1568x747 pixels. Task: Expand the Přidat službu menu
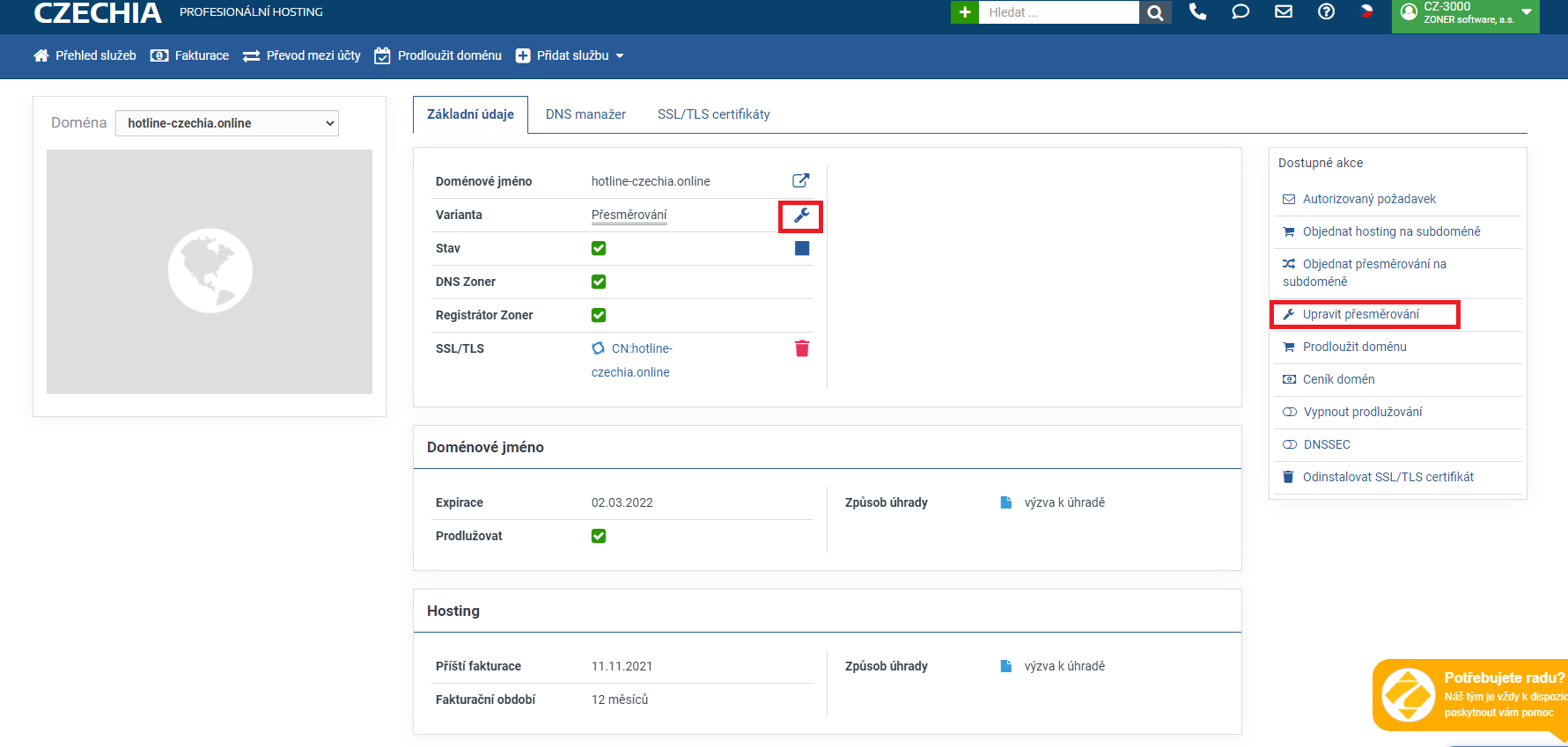click(x=571, y=55)
